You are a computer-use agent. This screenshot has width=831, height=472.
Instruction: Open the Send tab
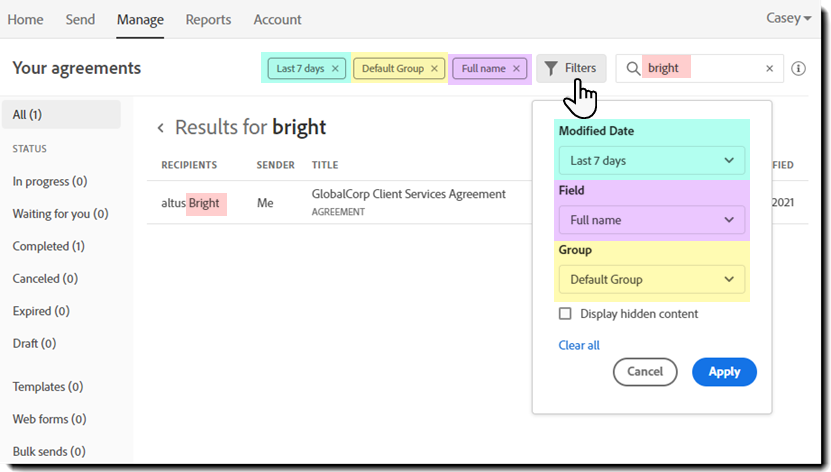coord(80,19)
